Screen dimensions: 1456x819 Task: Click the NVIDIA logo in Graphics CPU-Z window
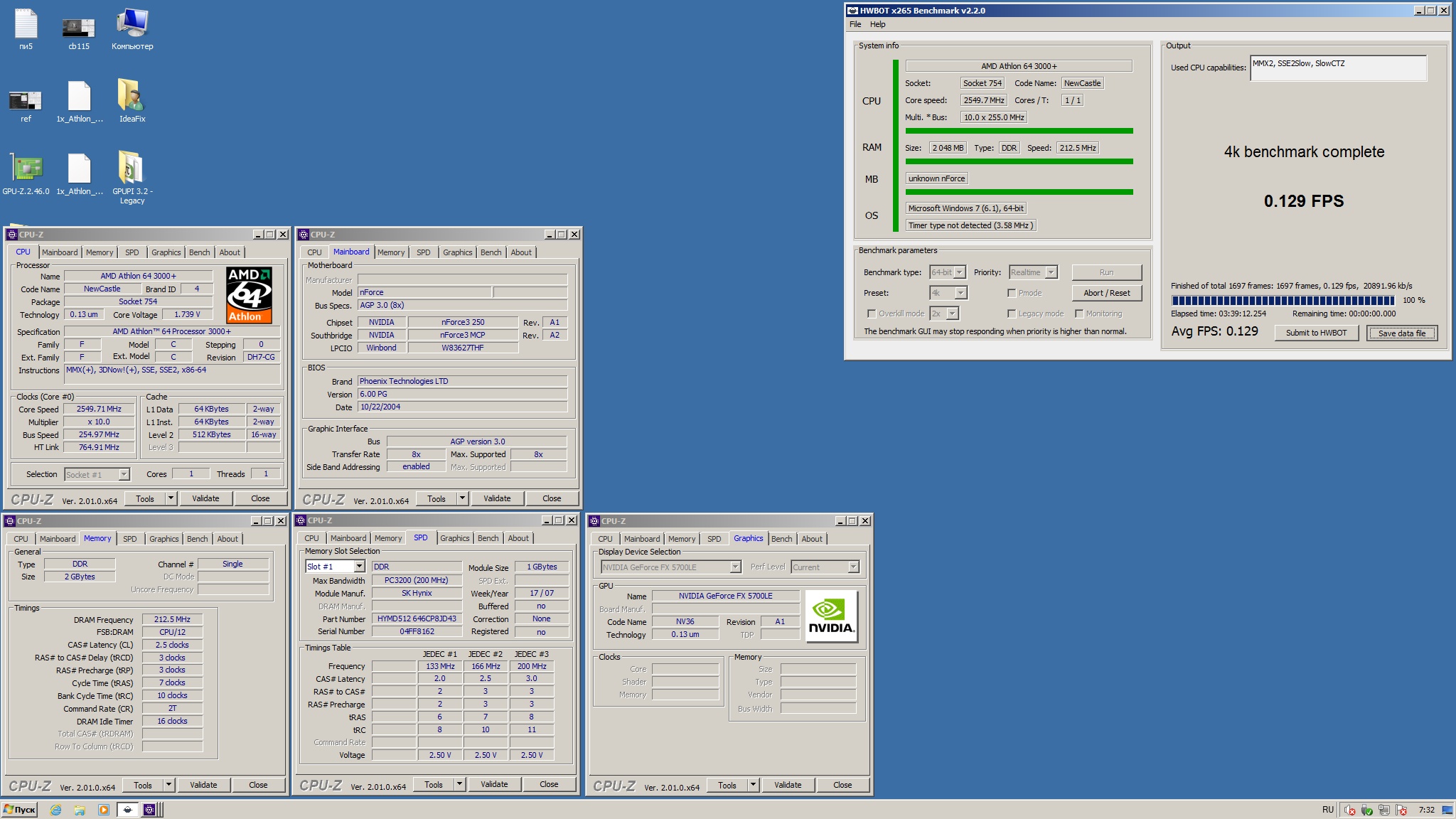(x=832, y=616)
